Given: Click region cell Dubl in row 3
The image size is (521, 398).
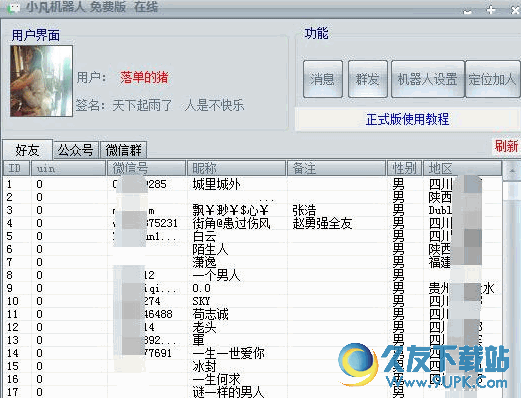Looking at the screenshot, I should 440,210.
